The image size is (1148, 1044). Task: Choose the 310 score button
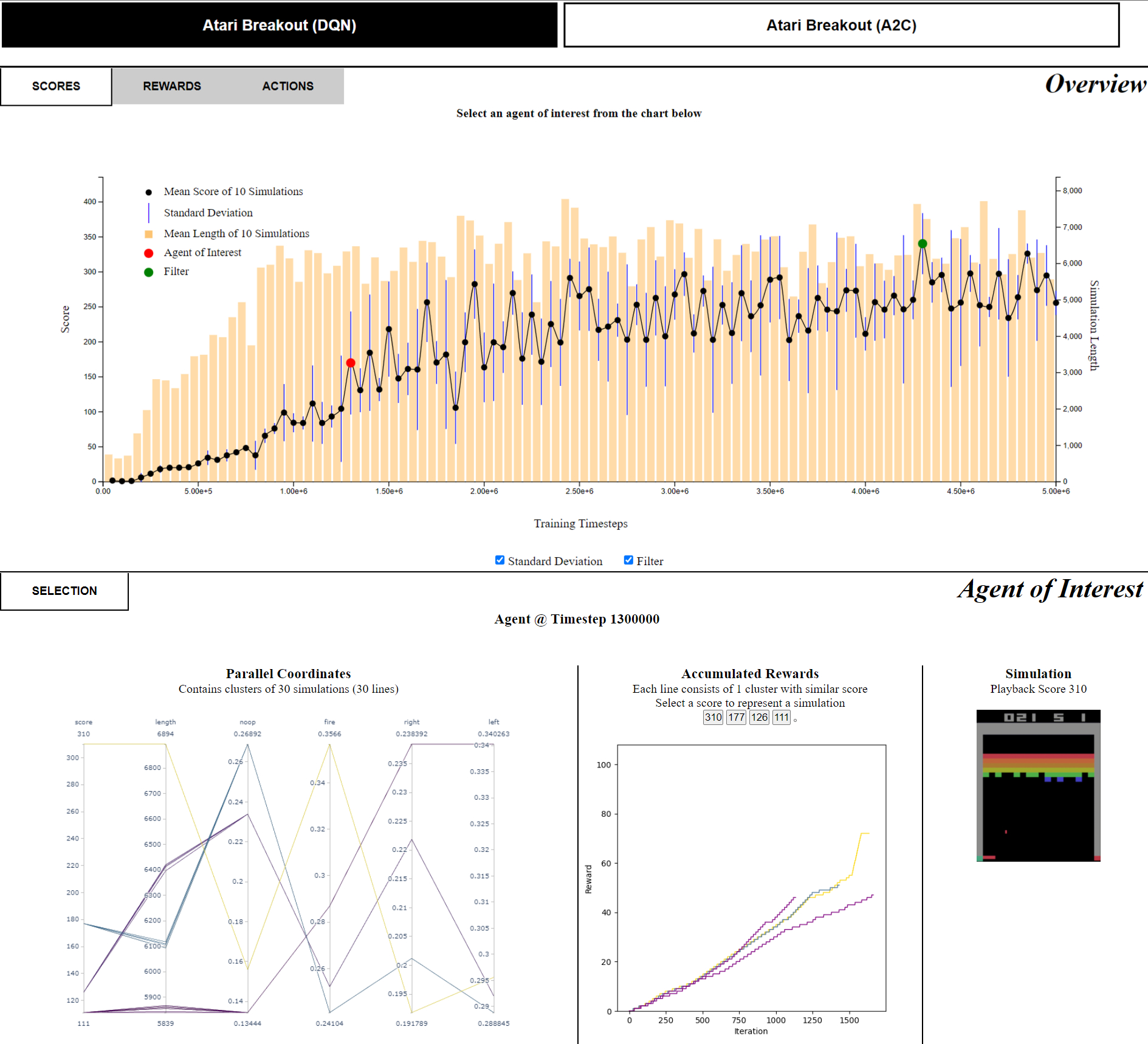tap(713, 717)
